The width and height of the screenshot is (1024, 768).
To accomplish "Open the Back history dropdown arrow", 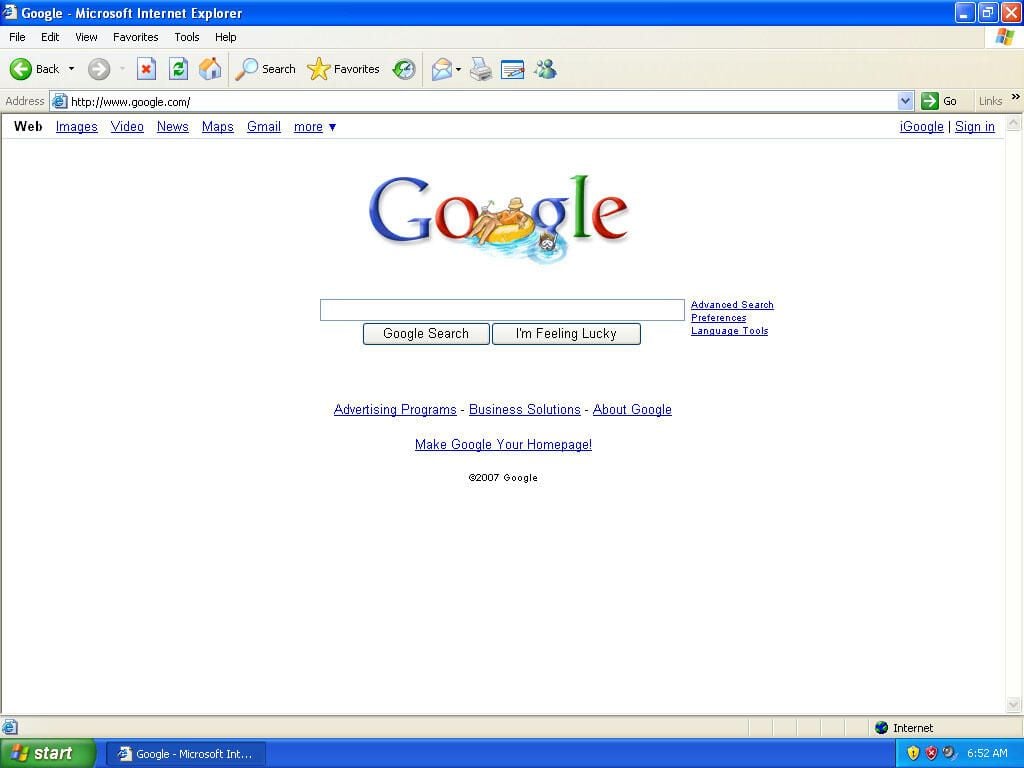I will [71, 69].
